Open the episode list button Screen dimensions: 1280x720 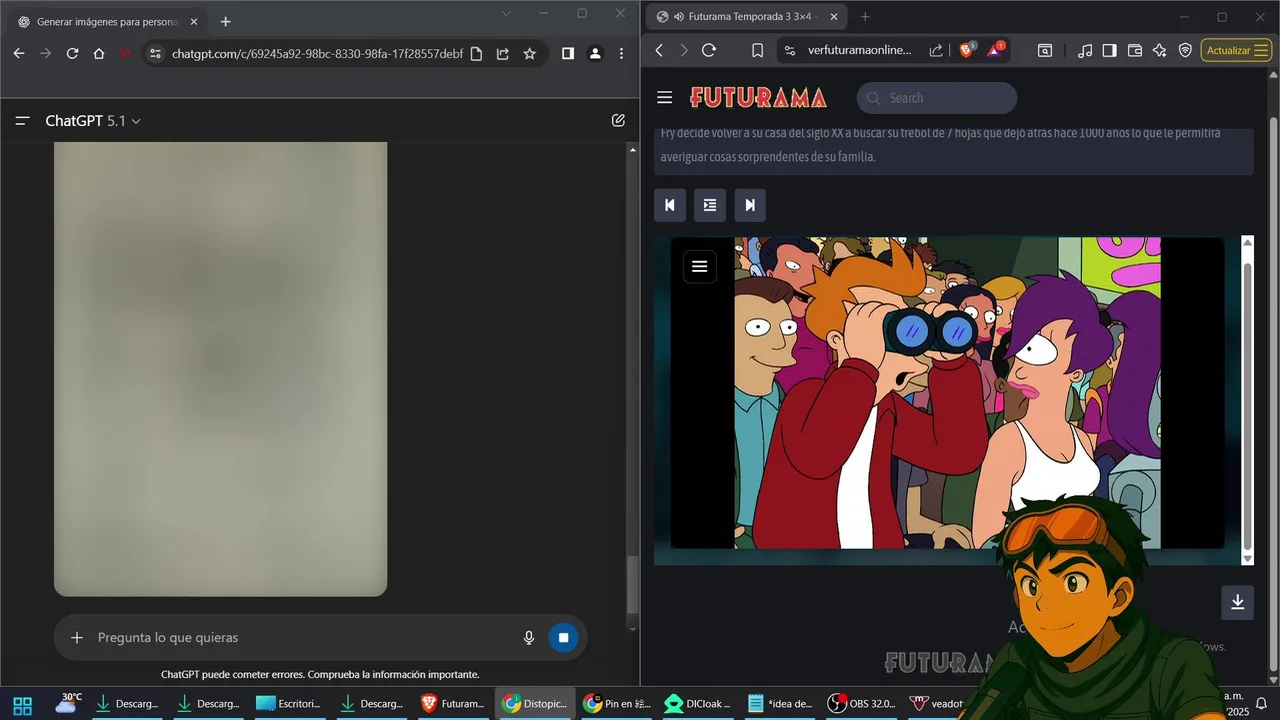click(710, 205)
